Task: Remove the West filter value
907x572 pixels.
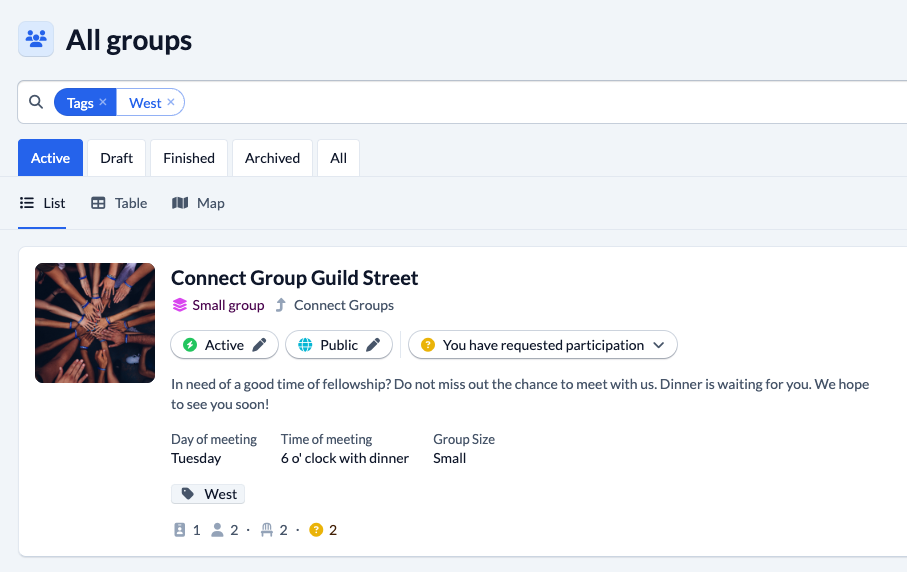Action: [171, 102]
